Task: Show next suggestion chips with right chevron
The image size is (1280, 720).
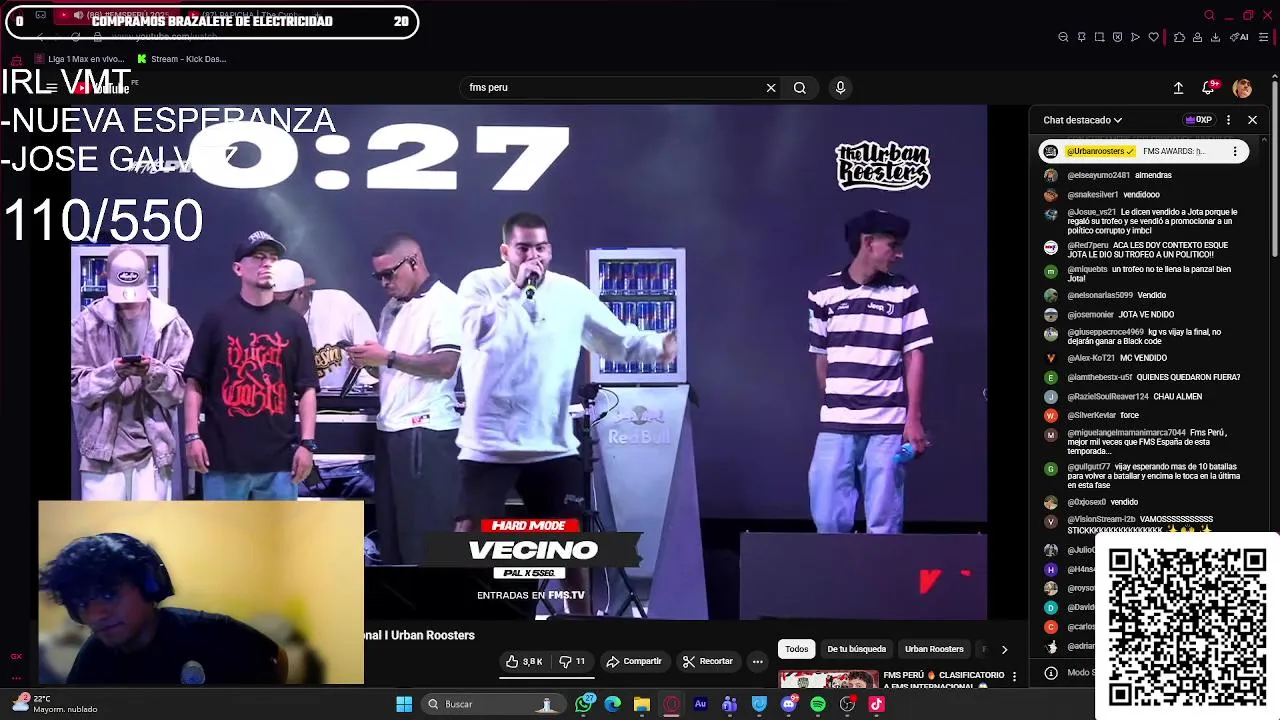Action: pyautogui.click(x=1004, y=649)
